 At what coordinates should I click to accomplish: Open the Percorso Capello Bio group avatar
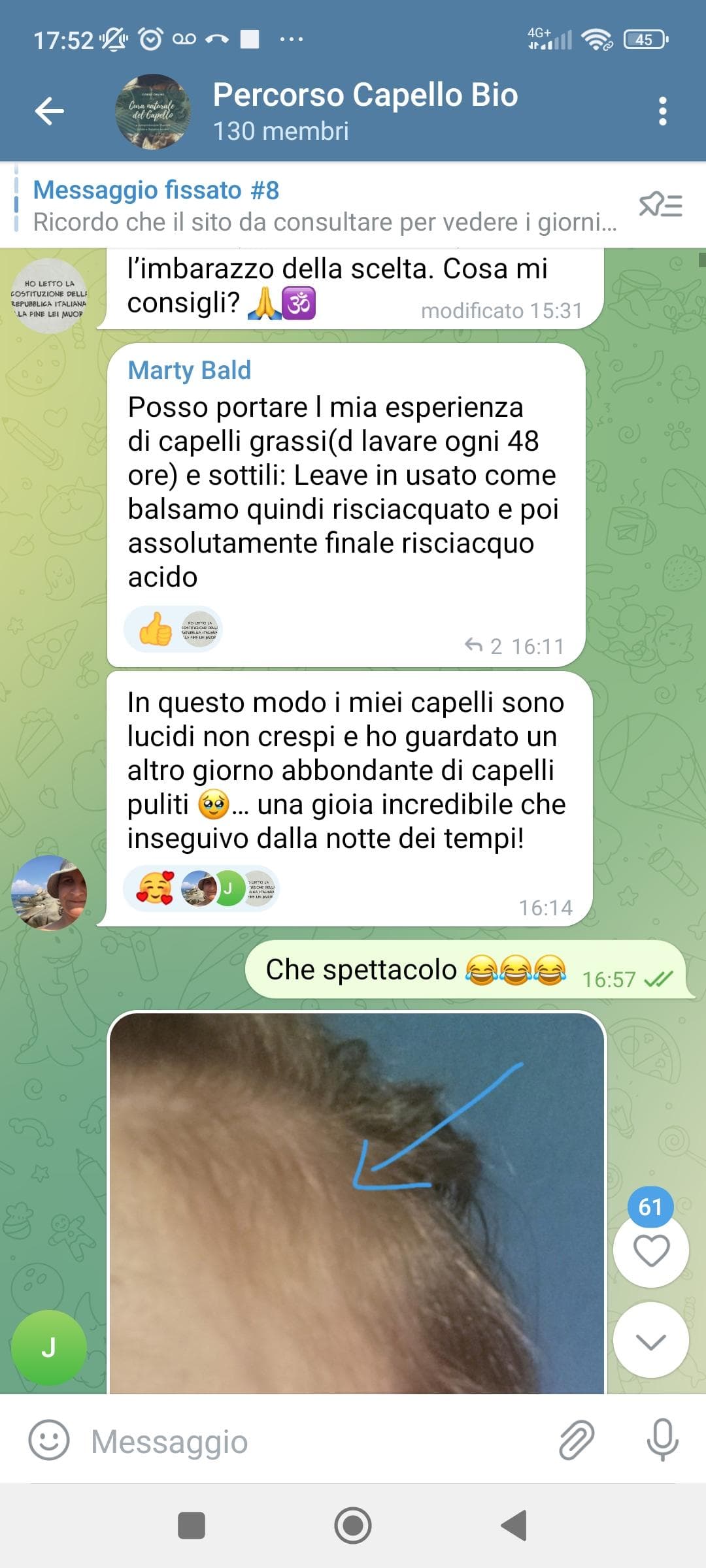[x=152, y=111]
